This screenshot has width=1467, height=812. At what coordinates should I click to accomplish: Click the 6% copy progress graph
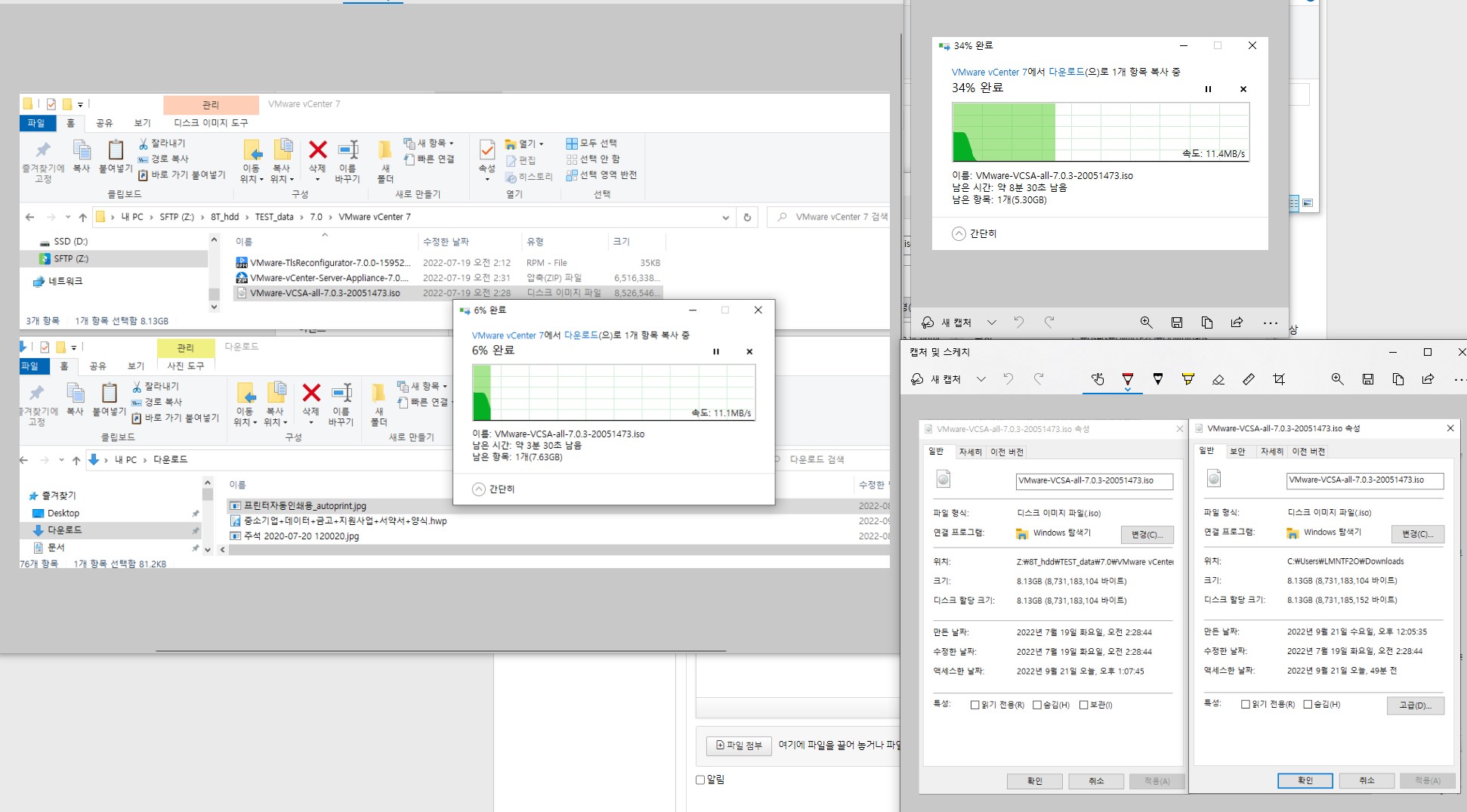coord(613,393)
